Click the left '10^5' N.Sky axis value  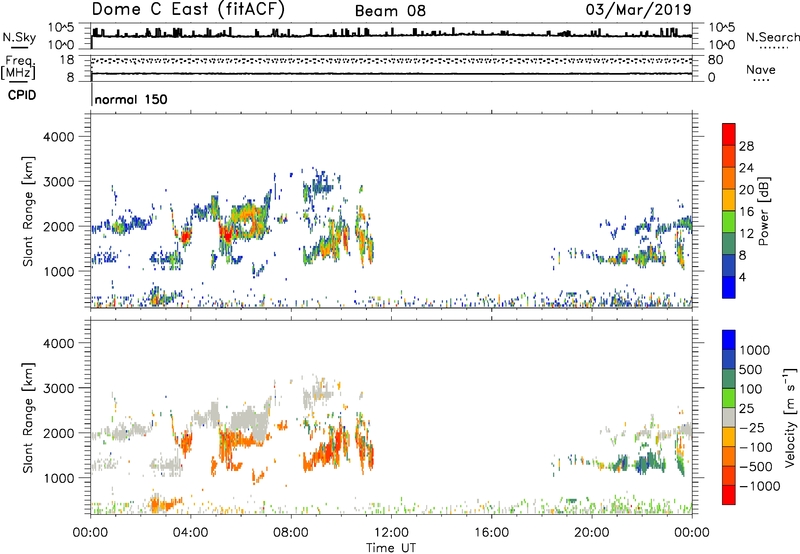tap(62, 27)
